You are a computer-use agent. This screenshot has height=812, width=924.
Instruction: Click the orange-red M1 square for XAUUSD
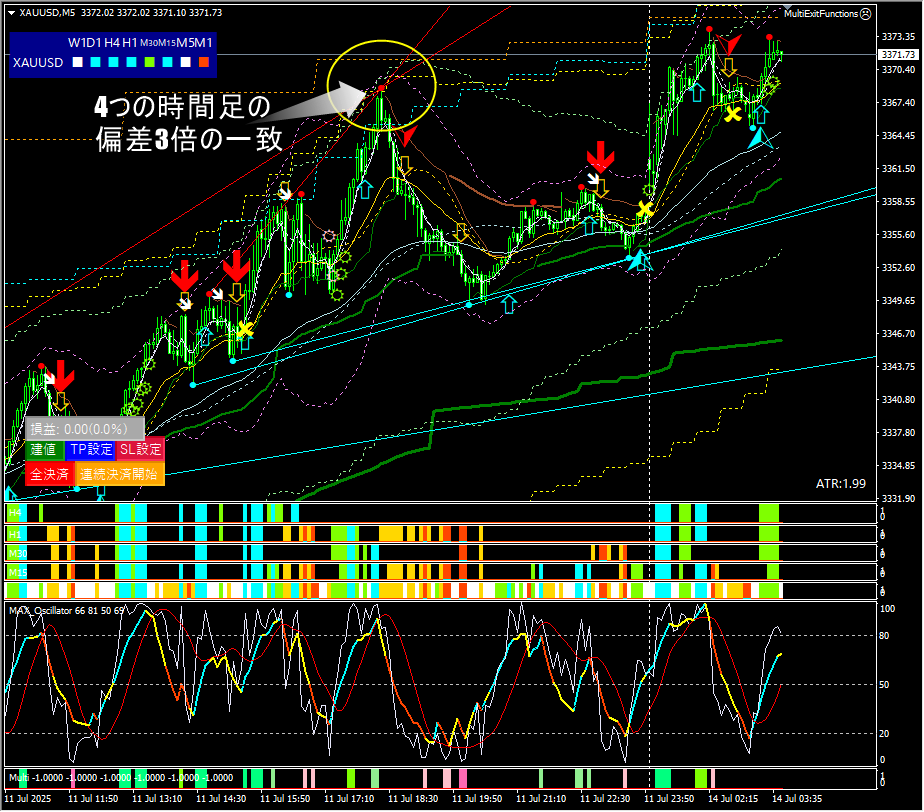point(204,62)
